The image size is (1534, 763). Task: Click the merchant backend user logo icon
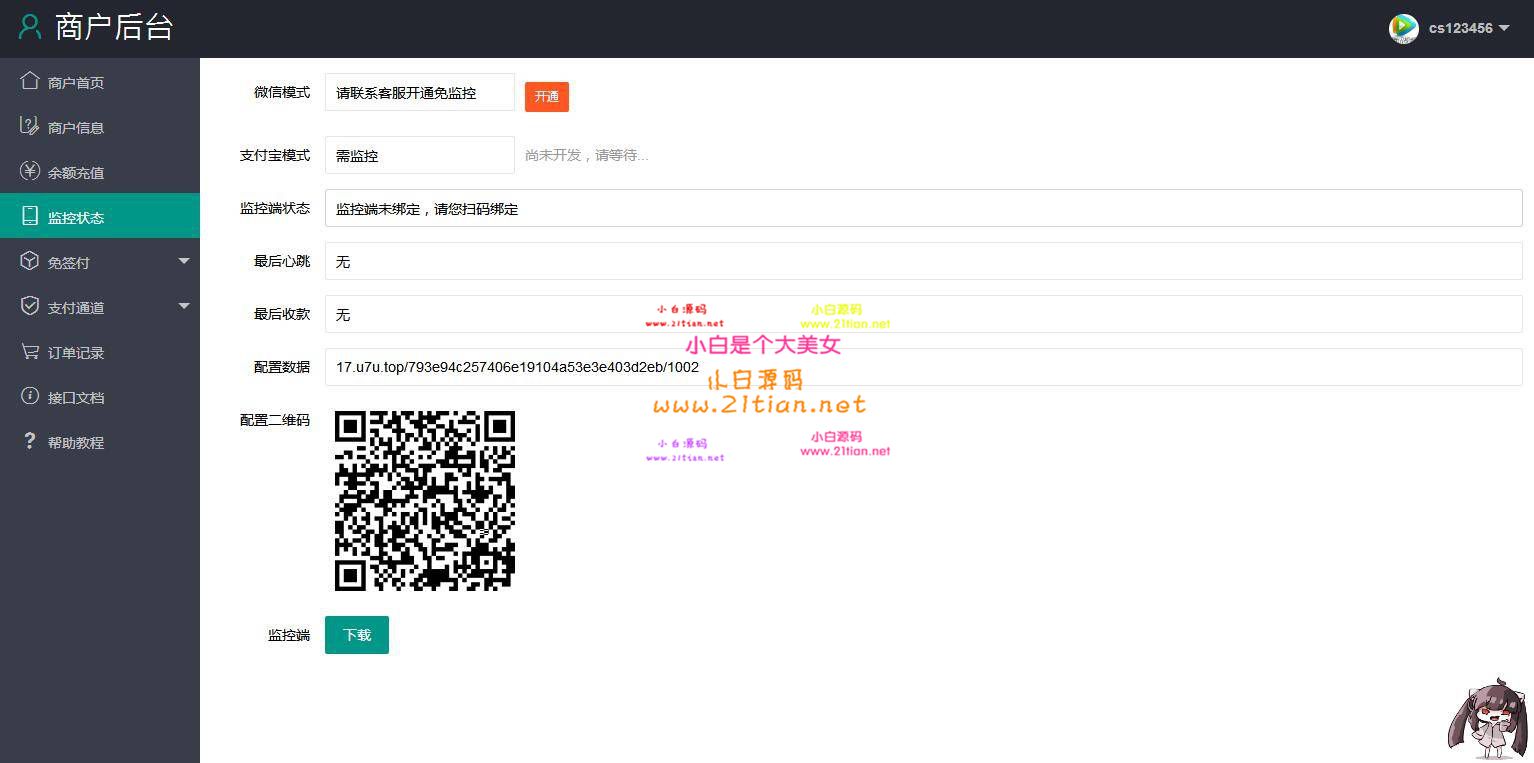(x=30, y=27)
